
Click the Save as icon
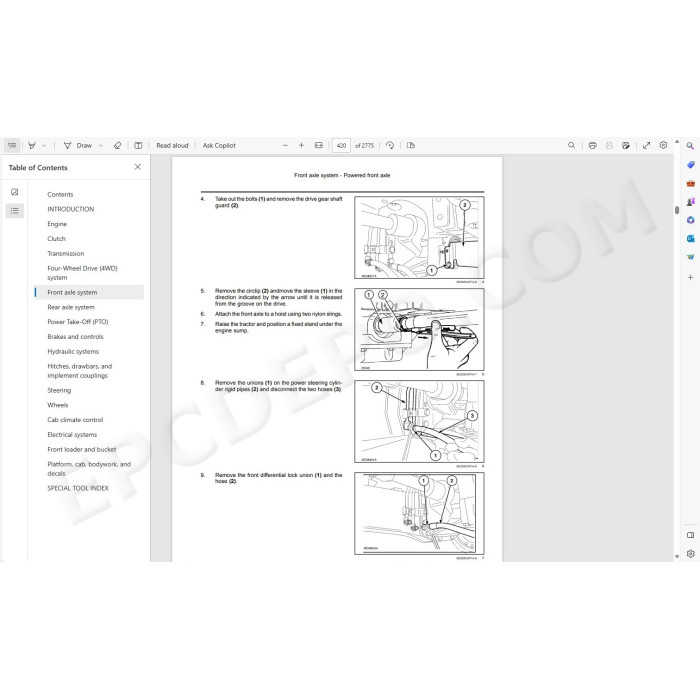626,146
